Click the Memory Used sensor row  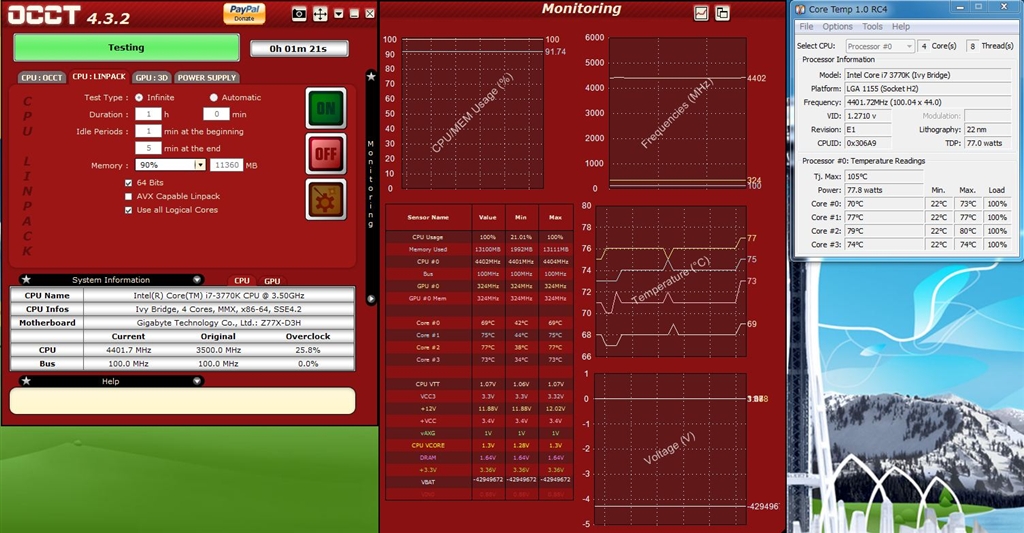click(x=479, y=250)
